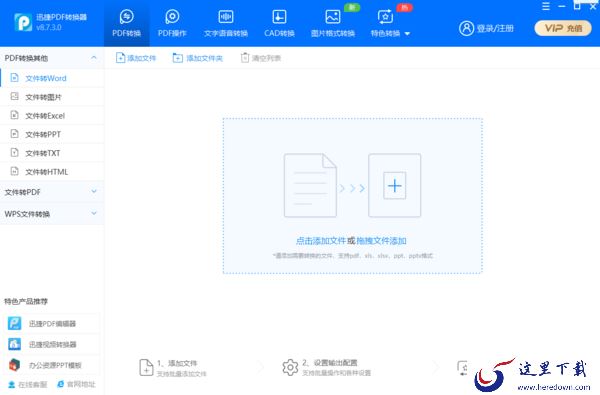Switch to the PDF操作 tab
600x395 pixels.
172,23
